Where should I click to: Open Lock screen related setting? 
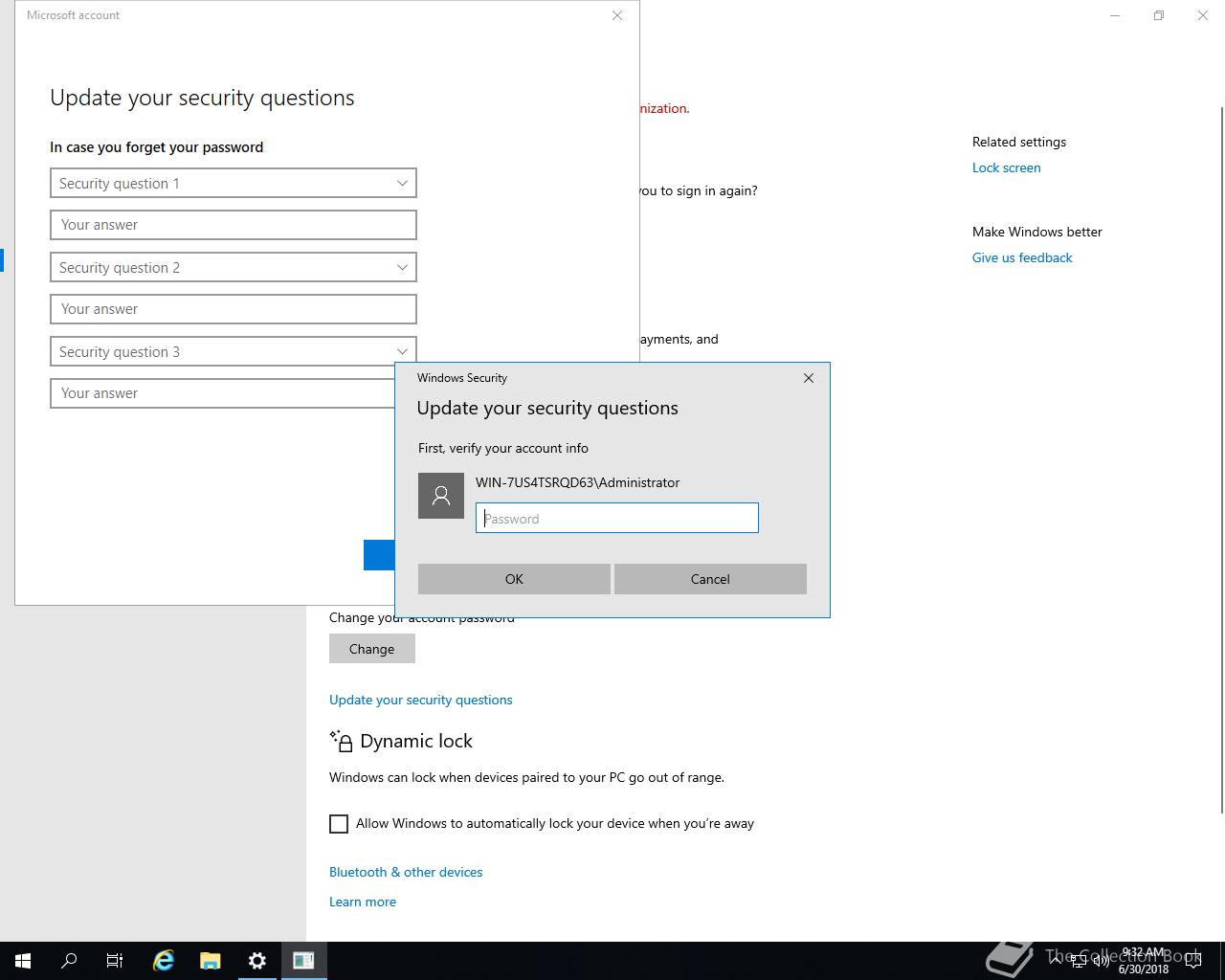pyautogui.click(x=1007, y=167)
